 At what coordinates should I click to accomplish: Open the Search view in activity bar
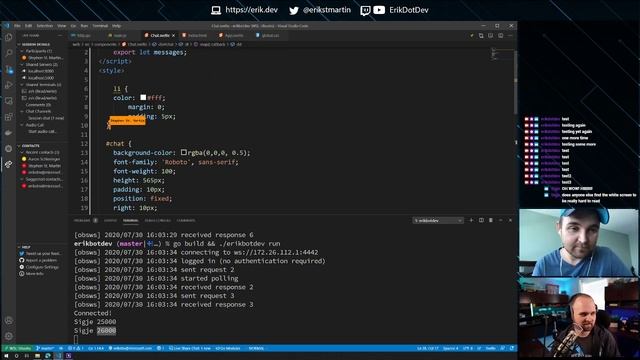[x=9, y=53]
